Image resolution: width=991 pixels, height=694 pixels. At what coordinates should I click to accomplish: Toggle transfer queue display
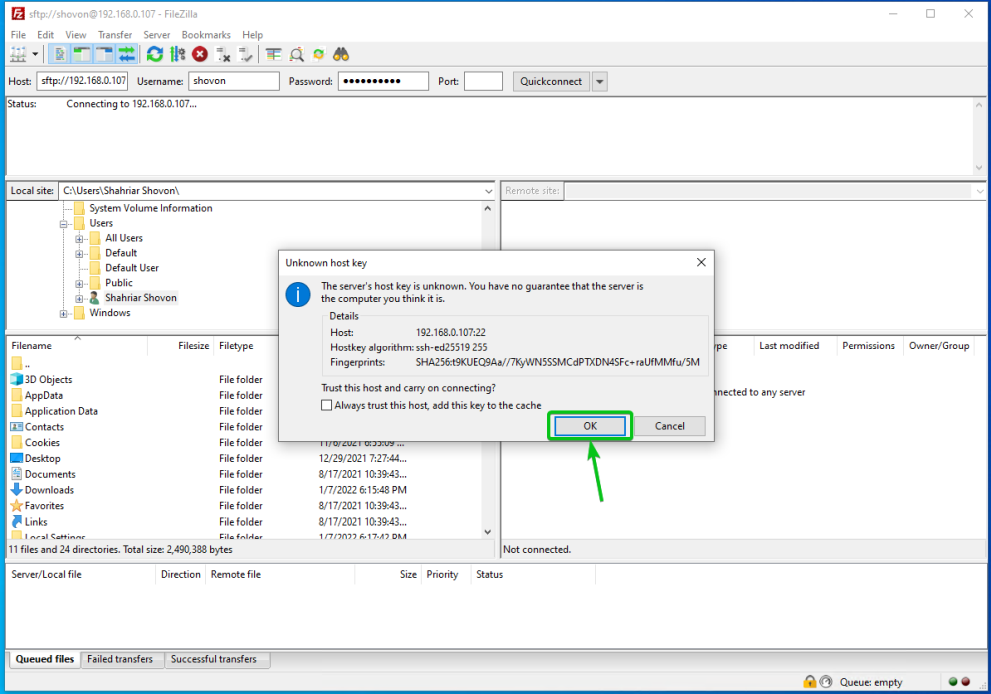[126, 54]
